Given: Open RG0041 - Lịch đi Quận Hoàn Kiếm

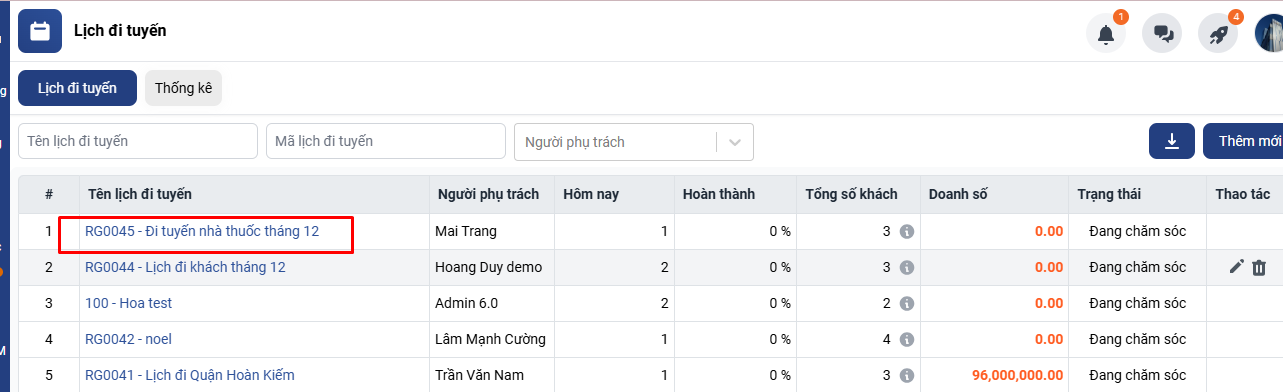Looking at the screenshot, I should coord(190,375).
